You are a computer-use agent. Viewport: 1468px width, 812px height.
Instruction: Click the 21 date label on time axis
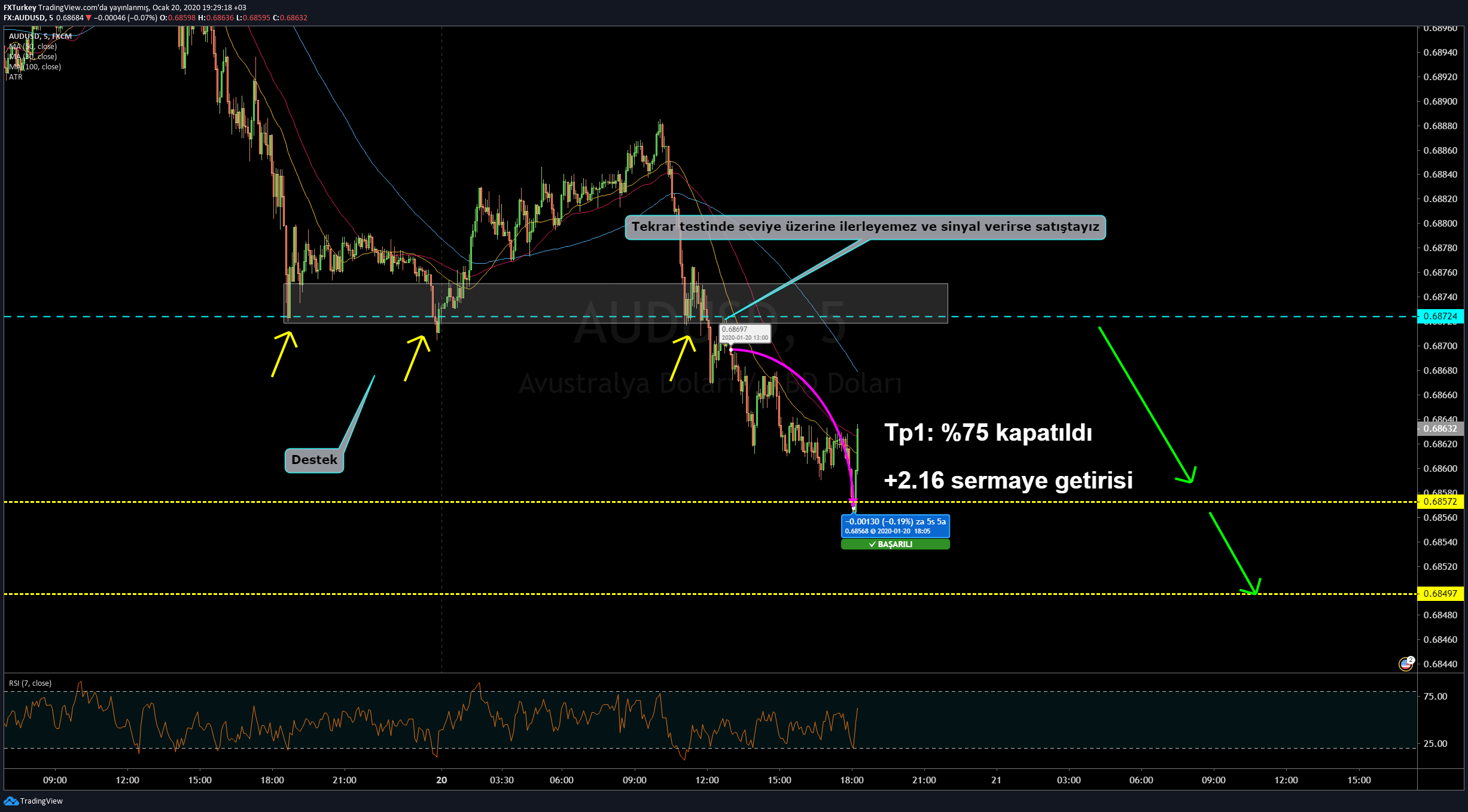[x=996, y=780]
